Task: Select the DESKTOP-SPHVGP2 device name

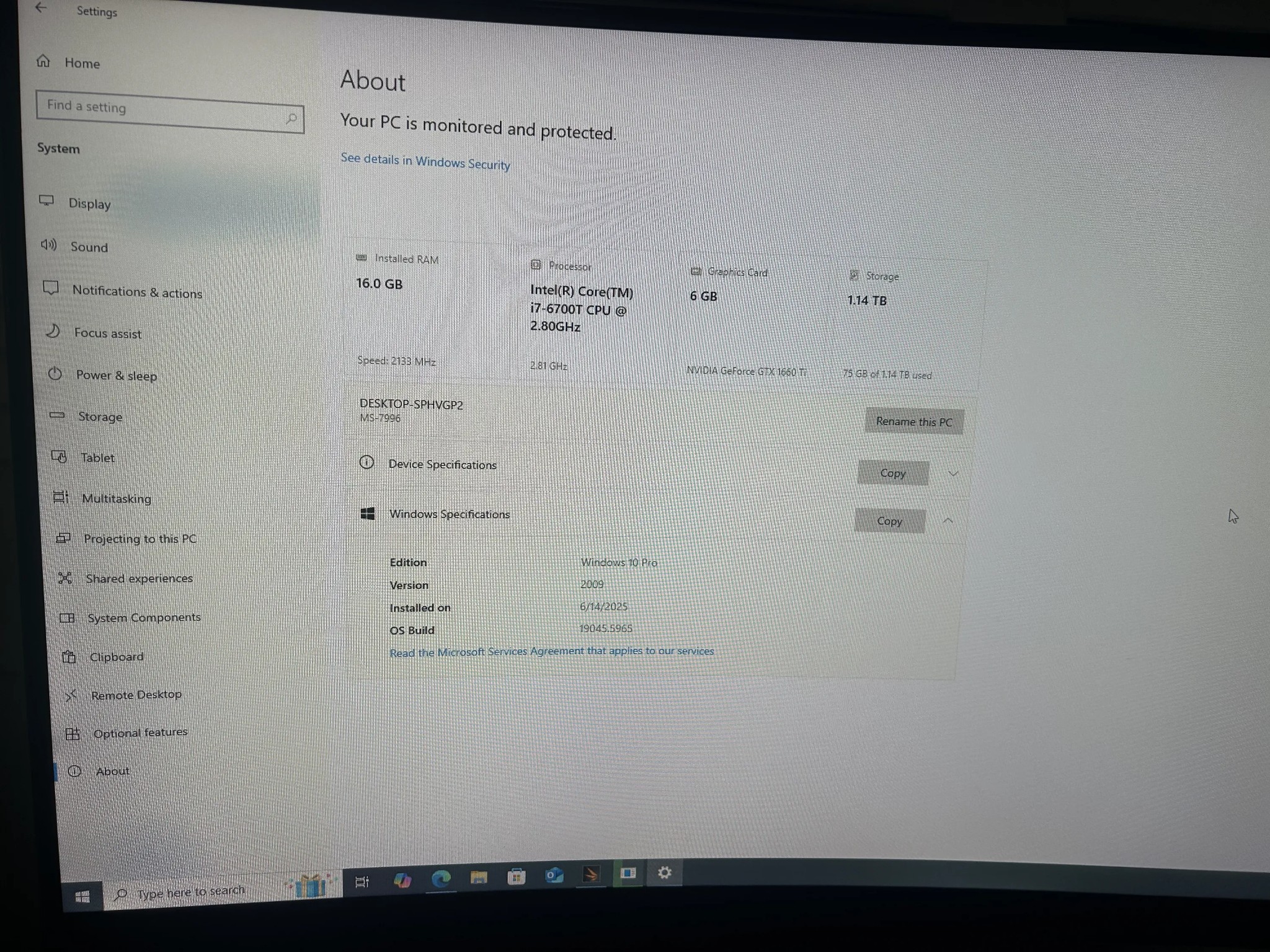Action: point(411,405)
